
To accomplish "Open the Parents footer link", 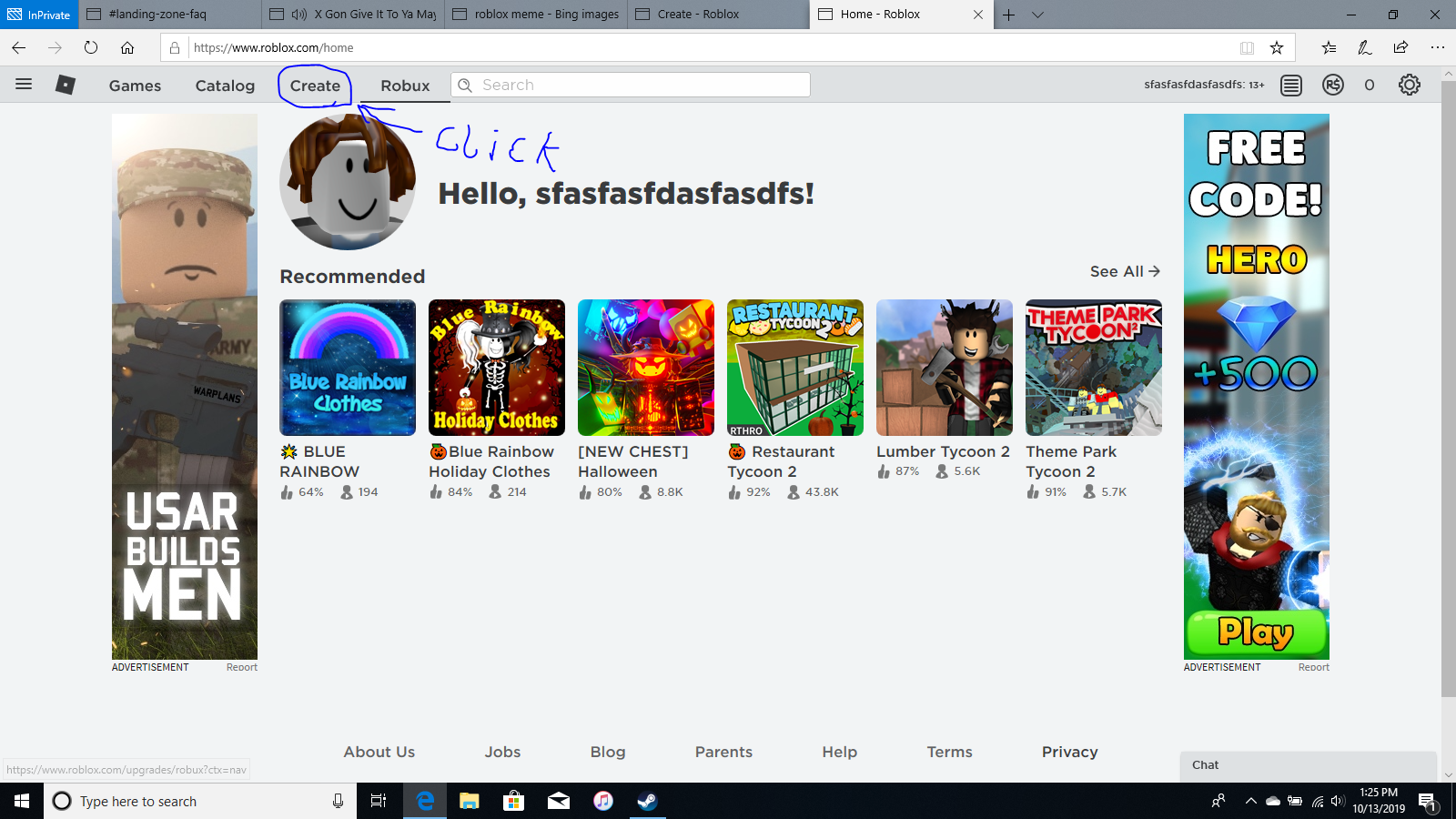I will point(723,752).
